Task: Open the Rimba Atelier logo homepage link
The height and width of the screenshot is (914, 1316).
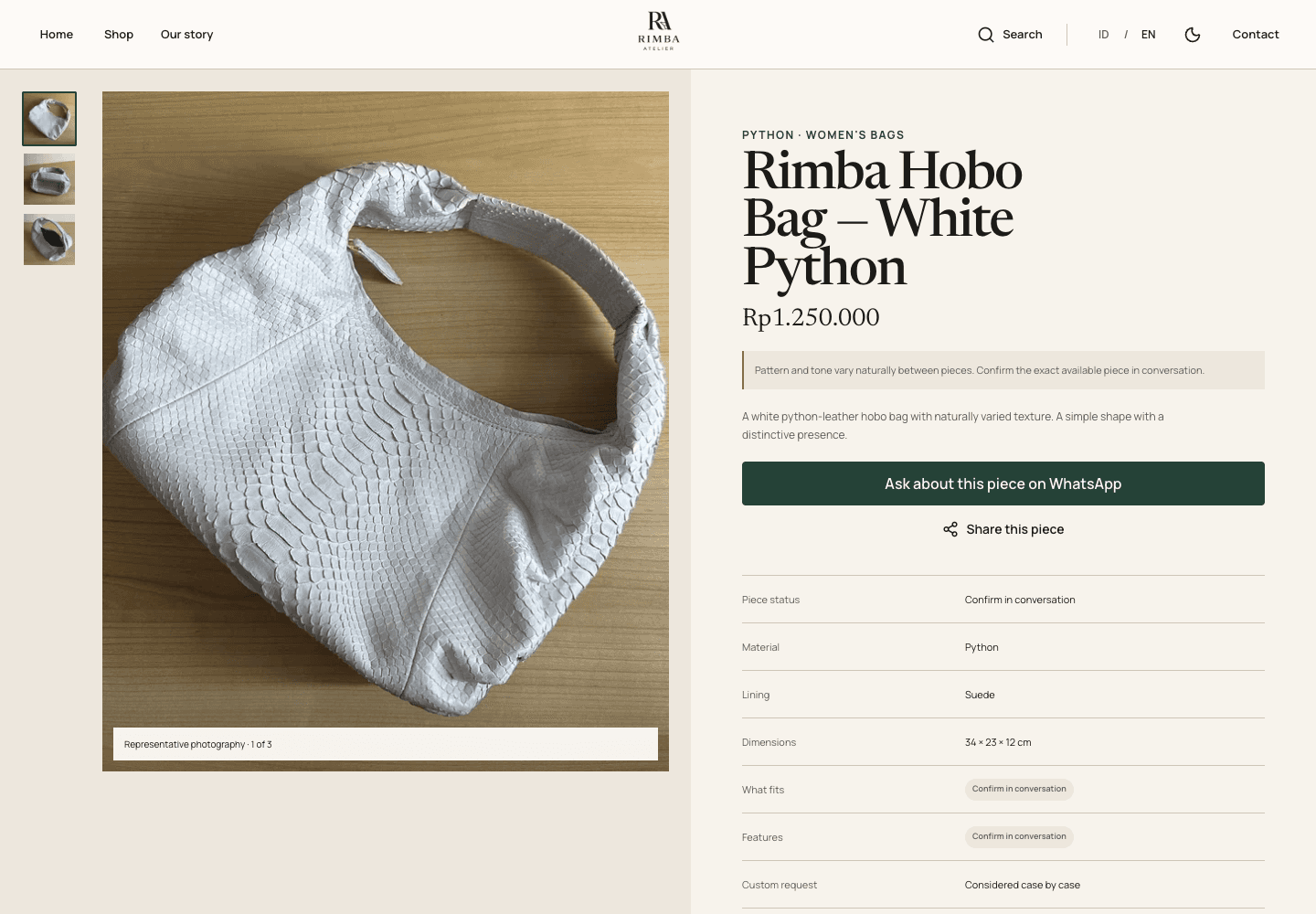Action: pyautogui.click(x=658, y=31)
